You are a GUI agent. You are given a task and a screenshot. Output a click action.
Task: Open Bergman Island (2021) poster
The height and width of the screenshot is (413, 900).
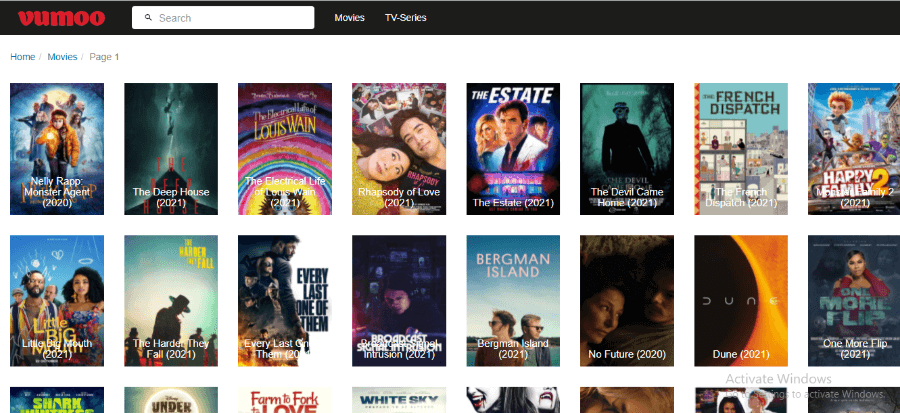point(513,301)
